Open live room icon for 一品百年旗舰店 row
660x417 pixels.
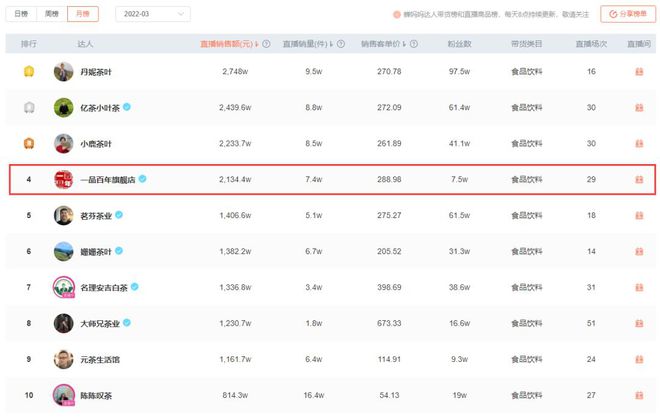click(639, 180)
